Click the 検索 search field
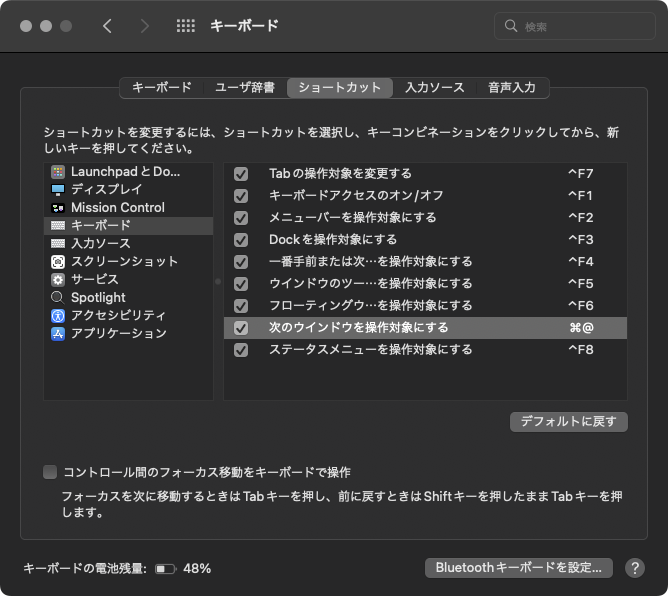 [575, 26]
